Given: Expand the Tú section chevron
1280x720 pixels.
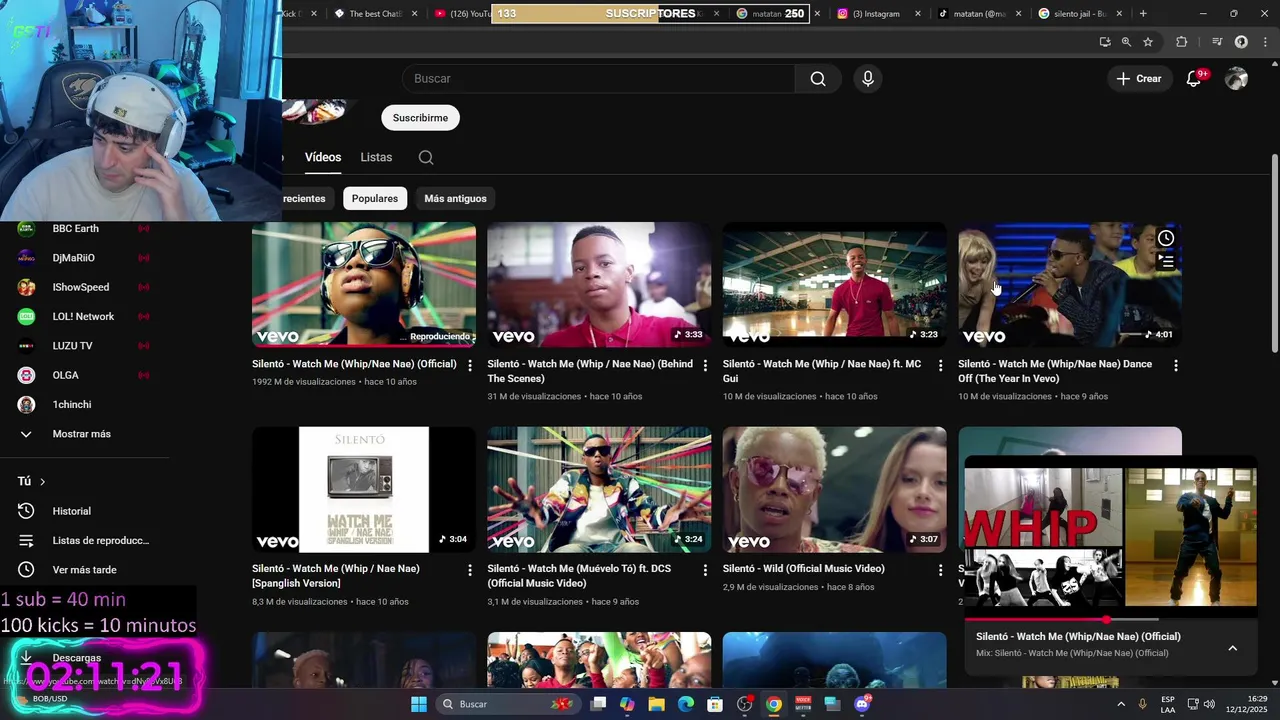Looking at the screenshot, I should tap(42, 482).
